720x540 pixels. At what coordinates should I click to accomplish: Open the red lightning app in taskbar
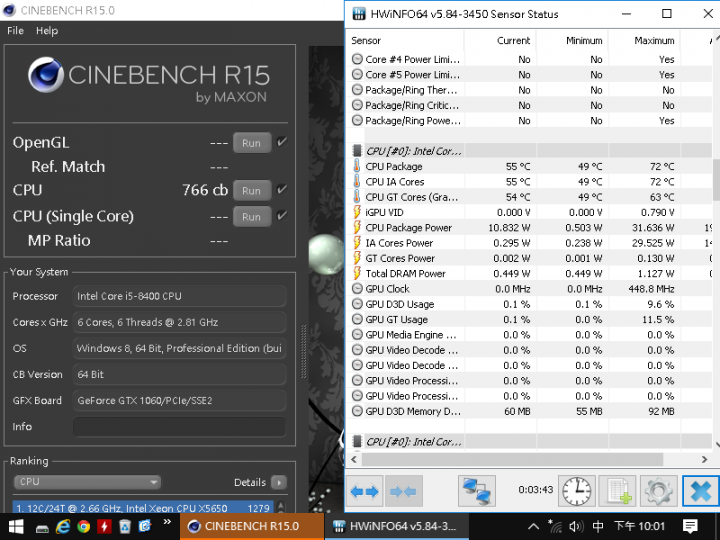pyautogui.click(x=104, y=526)
